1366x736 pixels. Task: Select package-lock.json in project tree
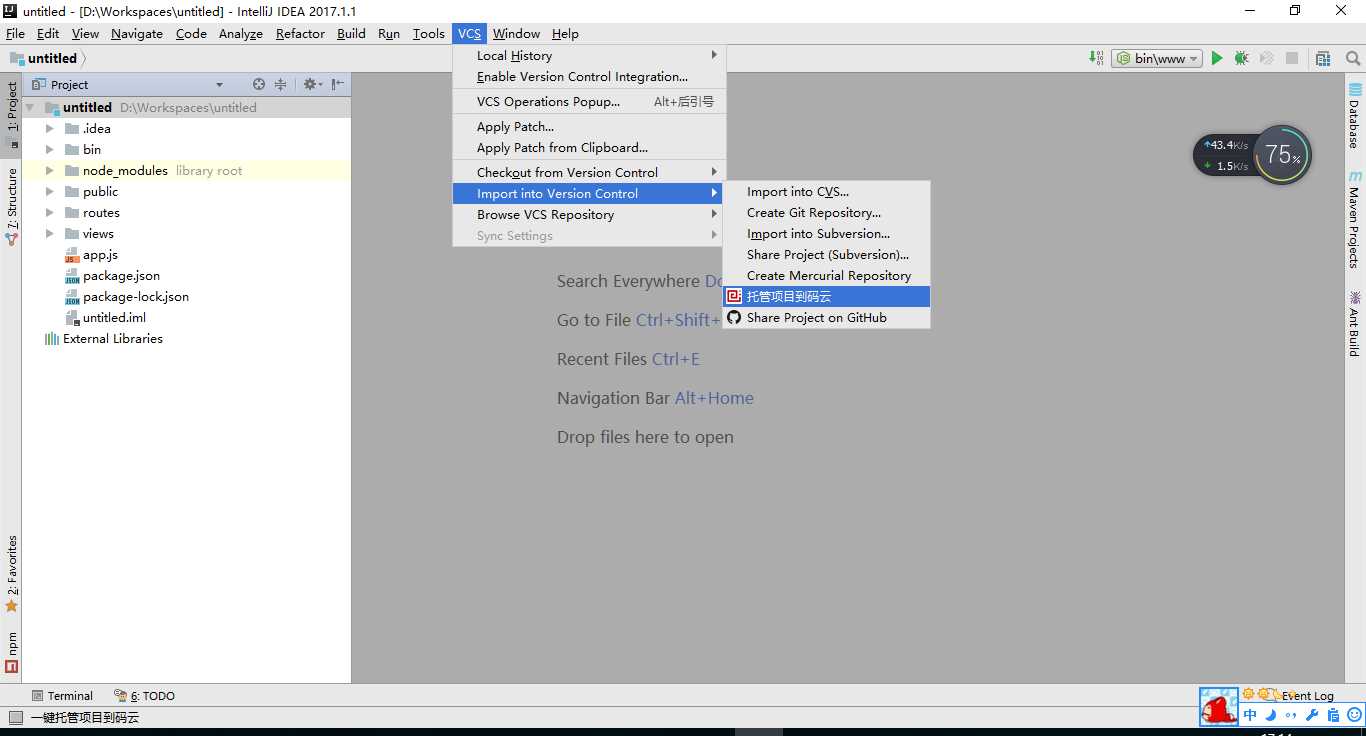126,297
